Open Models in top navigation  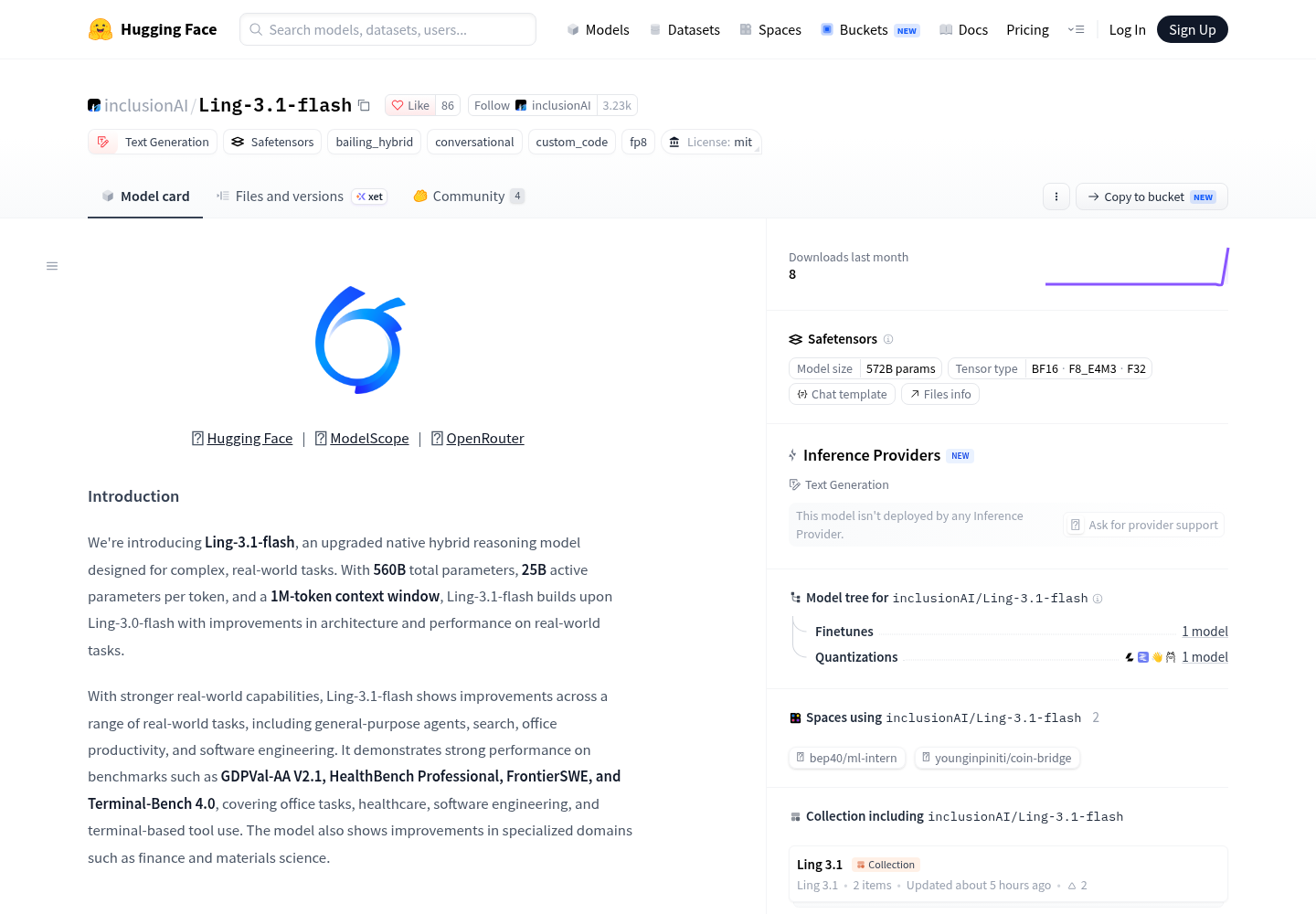tap(598, 29)
